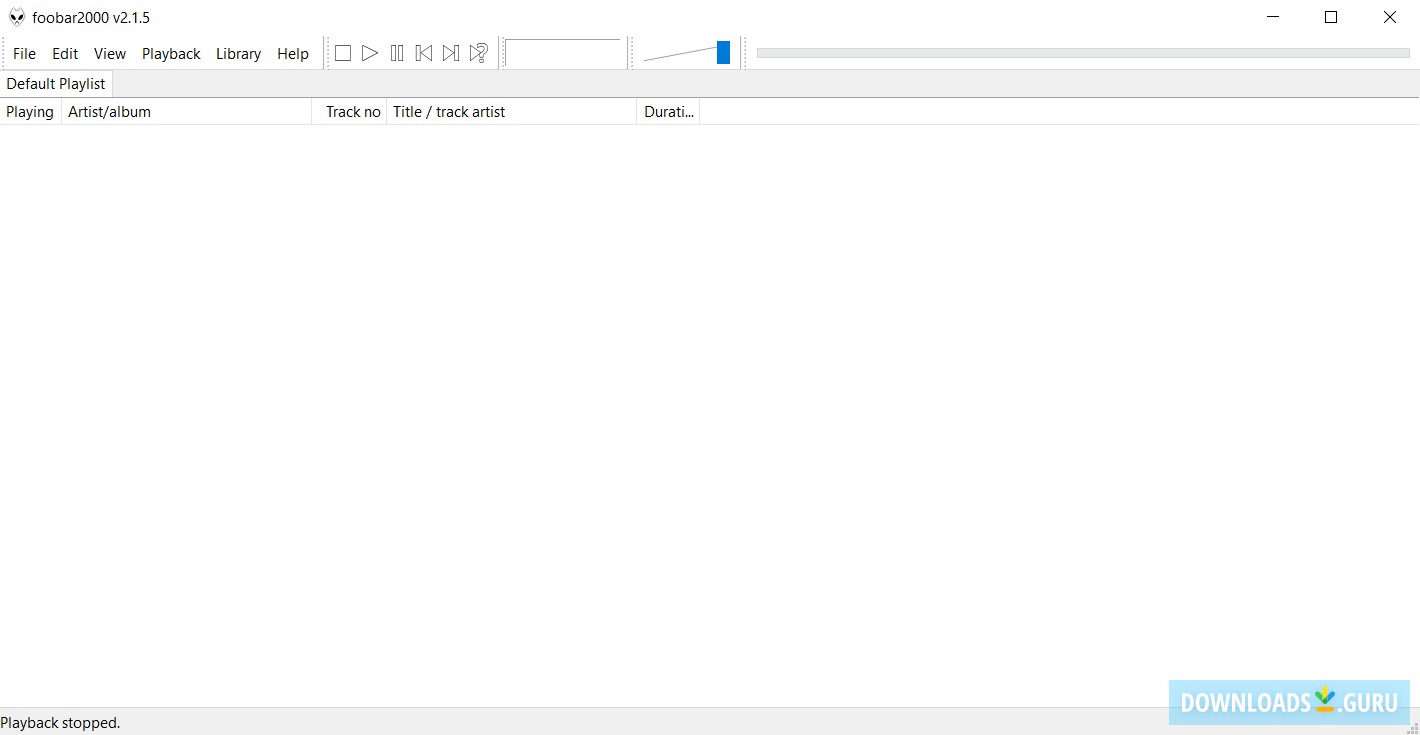1420x735 pixels.
Task: Click the Stop playback icon
Action: [x=343, y=53]
